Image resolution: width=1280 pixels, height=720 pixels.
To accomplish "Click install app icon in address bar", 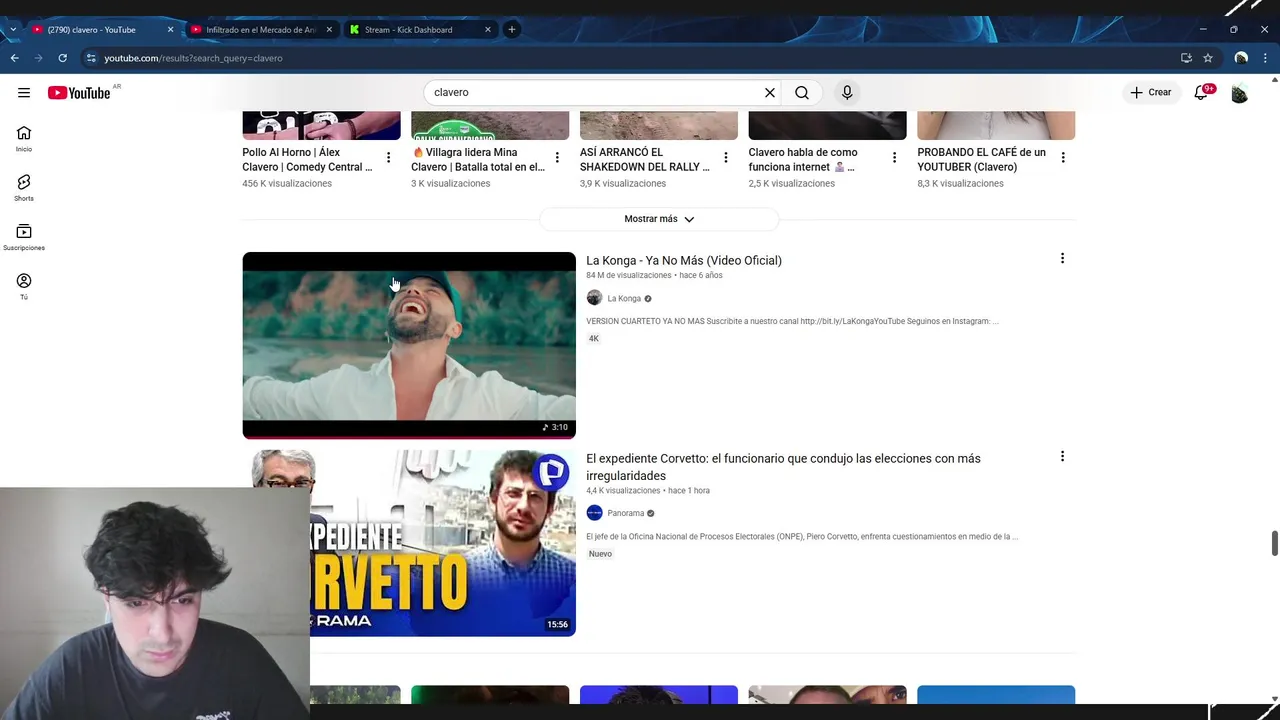I will pyautogui.click(x=1186, y=58).
